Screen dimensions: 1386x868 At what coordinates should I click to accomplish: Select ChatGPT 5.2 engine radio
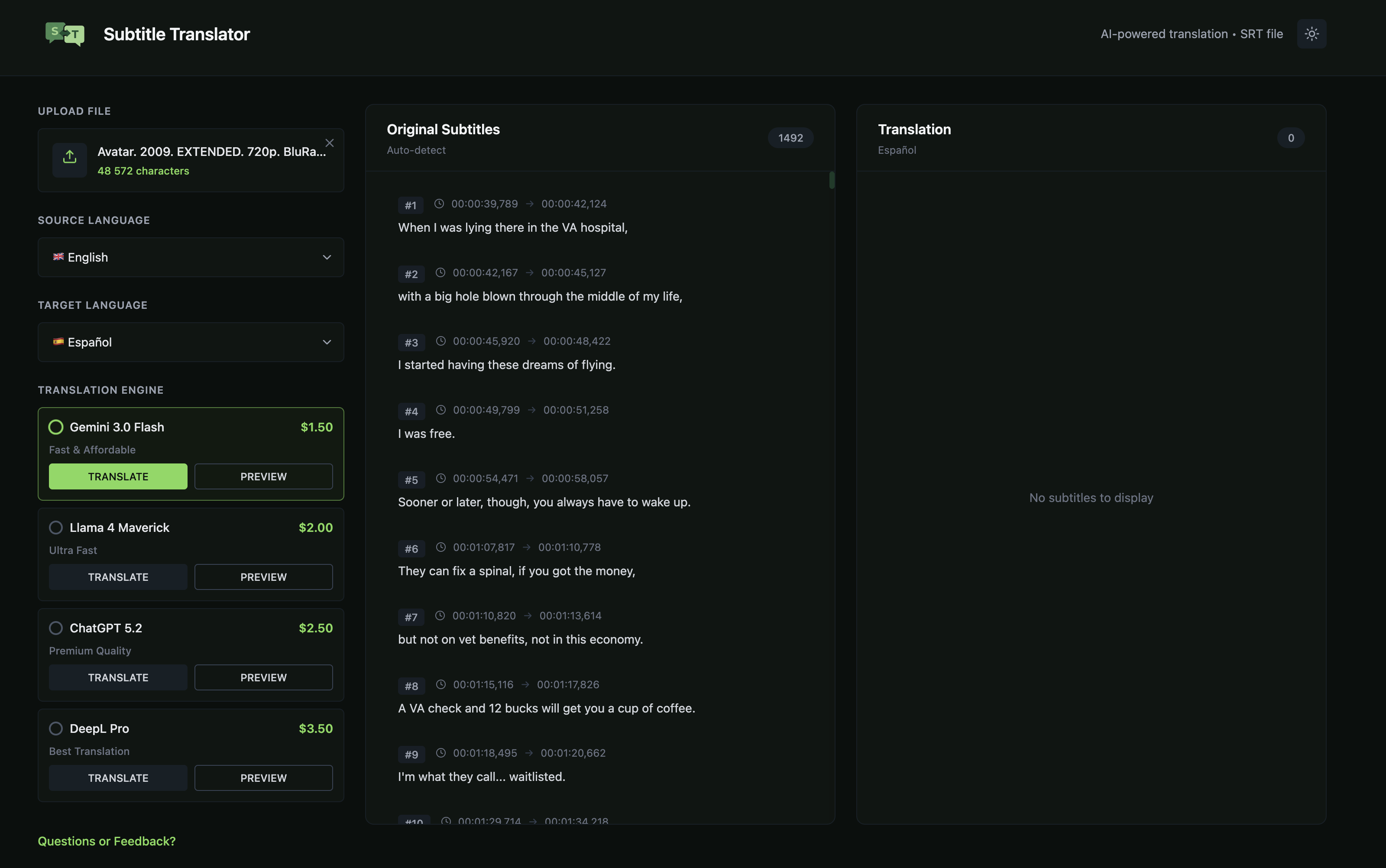(x=56, y=628)
